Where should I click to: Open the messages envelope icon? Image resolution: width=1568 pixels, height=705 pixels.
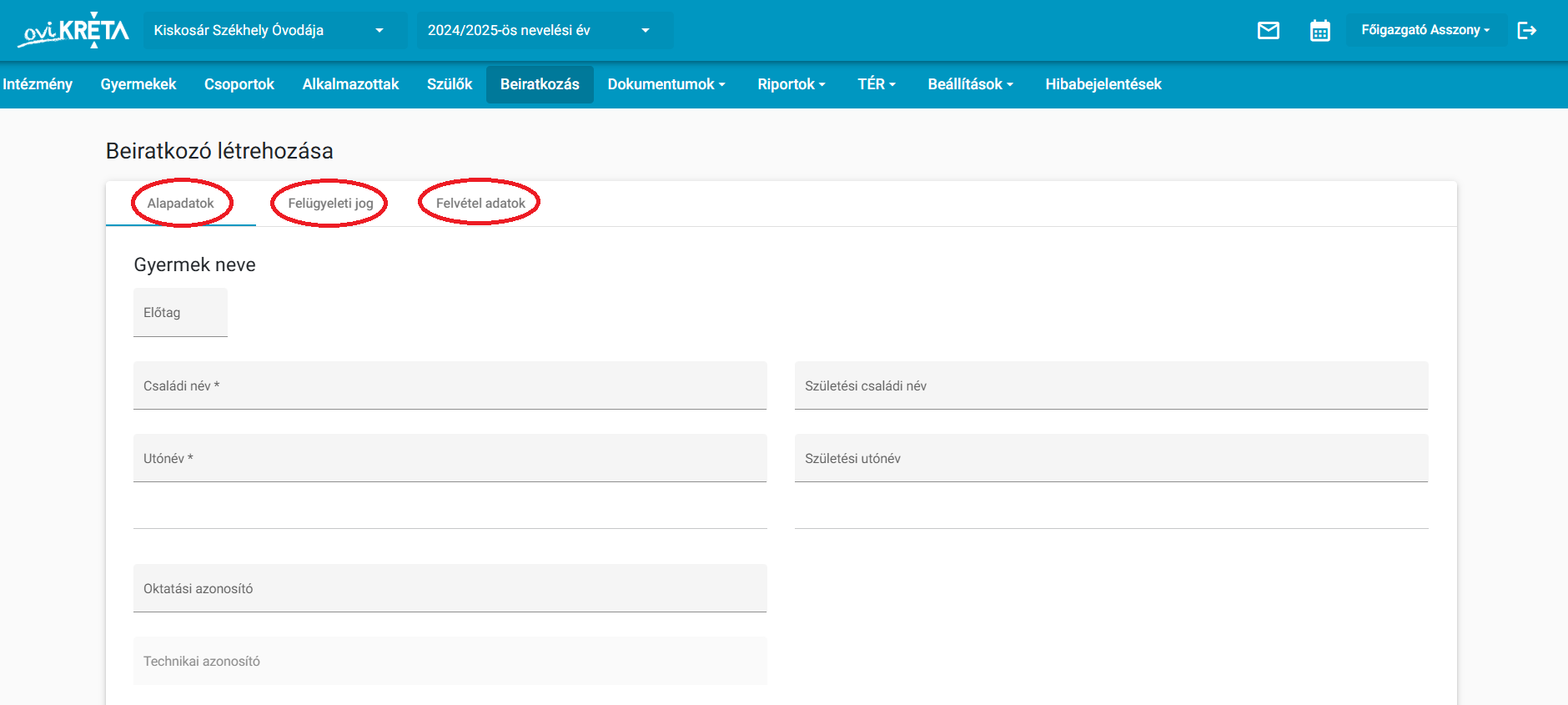(x=1268, y=31)
